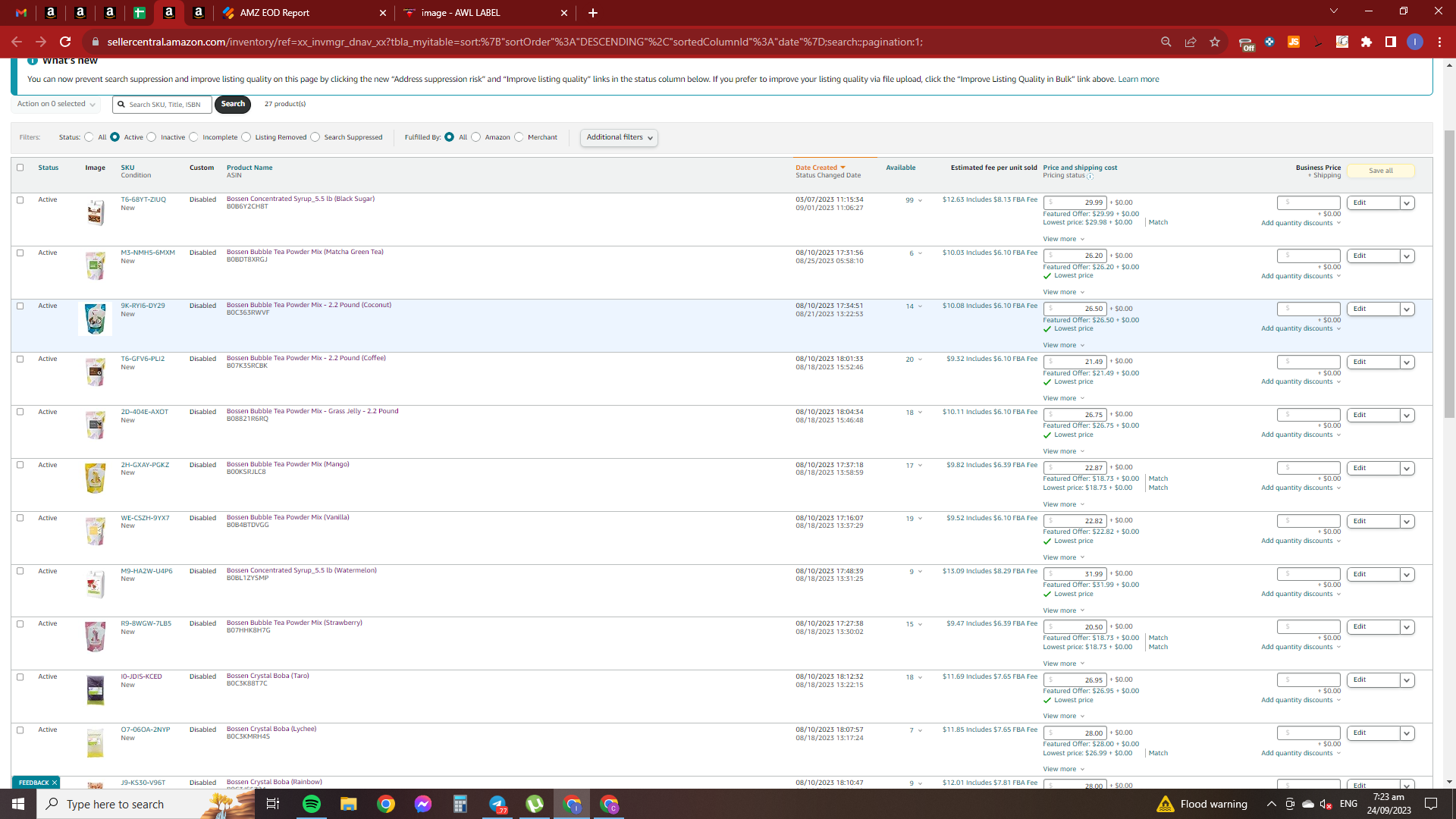Click the Save all button
The image size is (1456, 819).
pos(1380,171)
